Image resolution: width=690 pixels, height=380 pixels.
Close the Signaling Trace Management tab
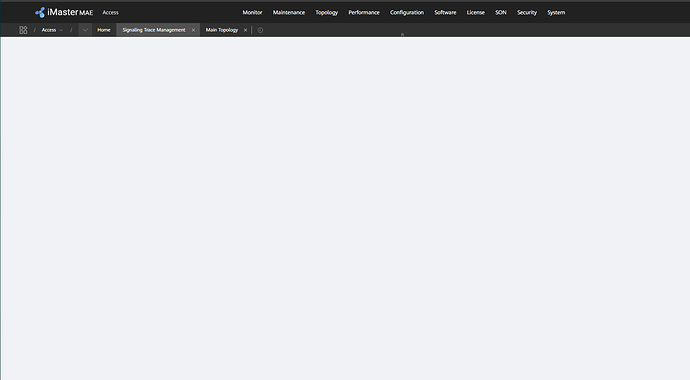(193, 30)
